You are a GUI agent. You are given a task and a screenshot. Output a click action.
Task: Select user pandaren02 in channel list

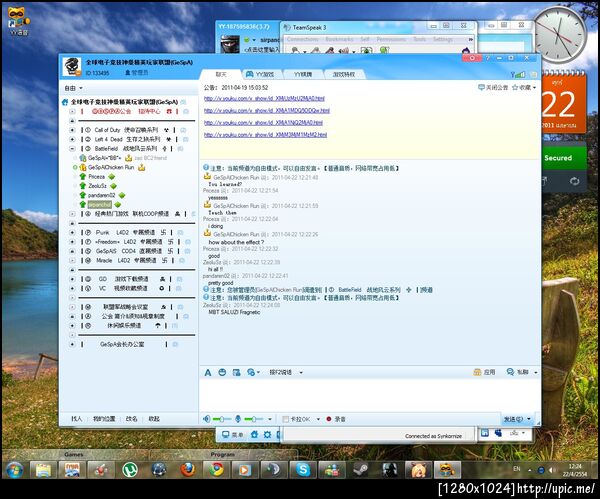click(101, 195)
